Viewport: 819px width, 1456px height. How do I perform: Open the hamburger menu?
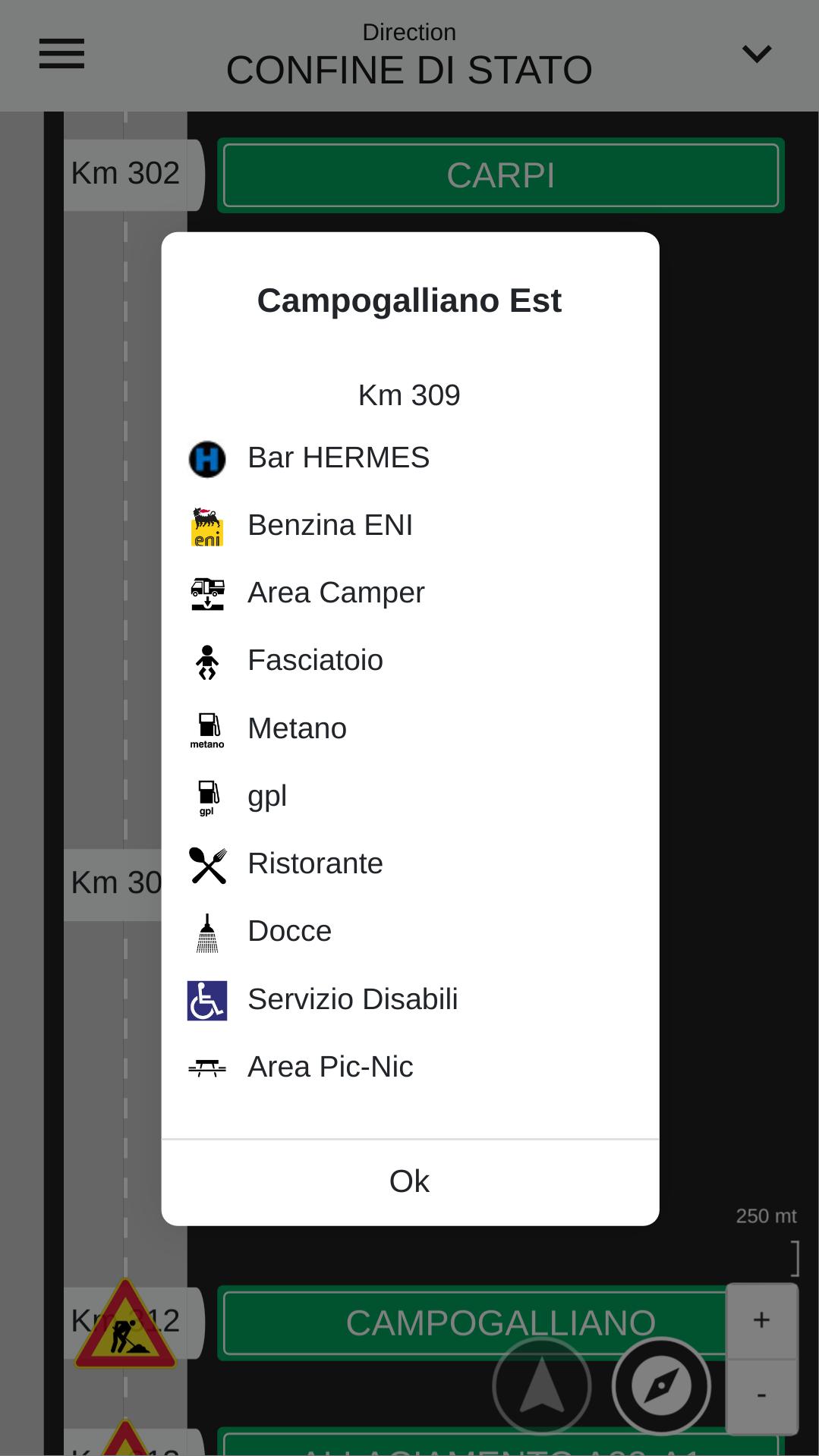click(x=61, y=54)
